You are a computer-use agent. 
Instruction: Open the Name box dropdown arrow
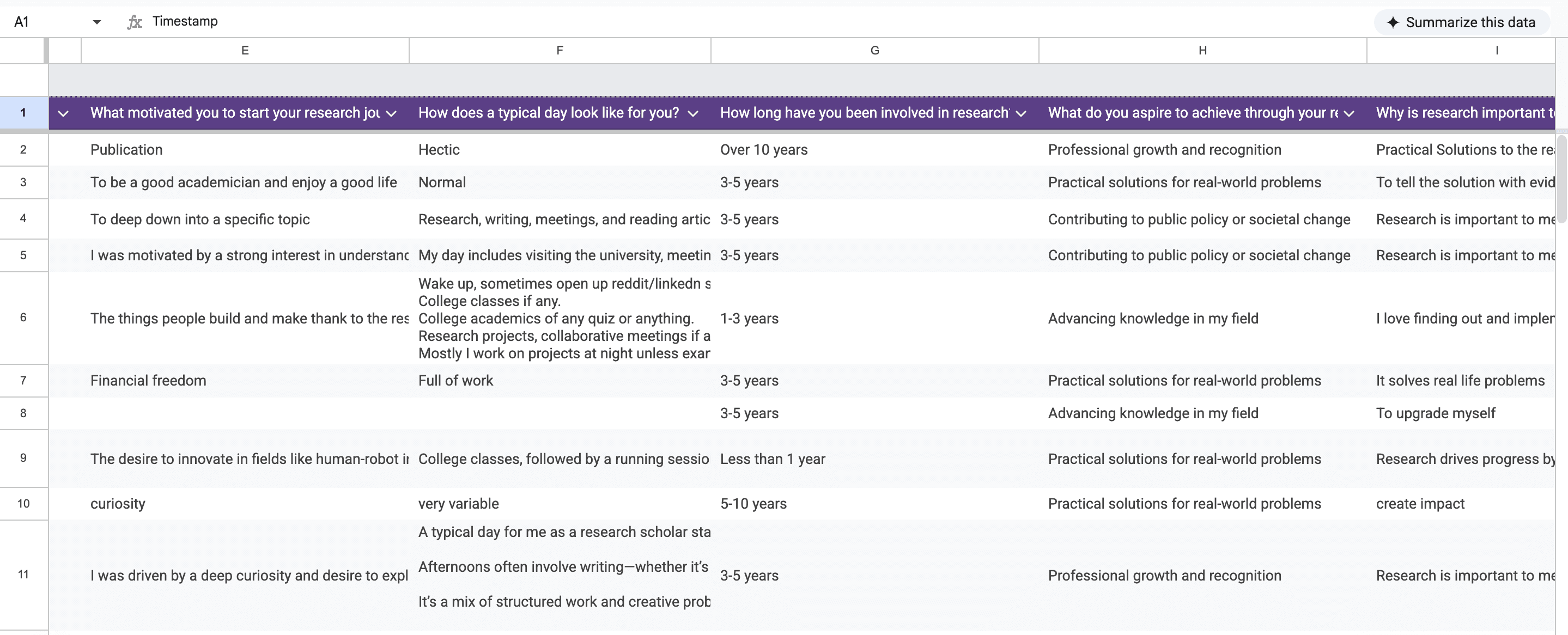(96, 22)
